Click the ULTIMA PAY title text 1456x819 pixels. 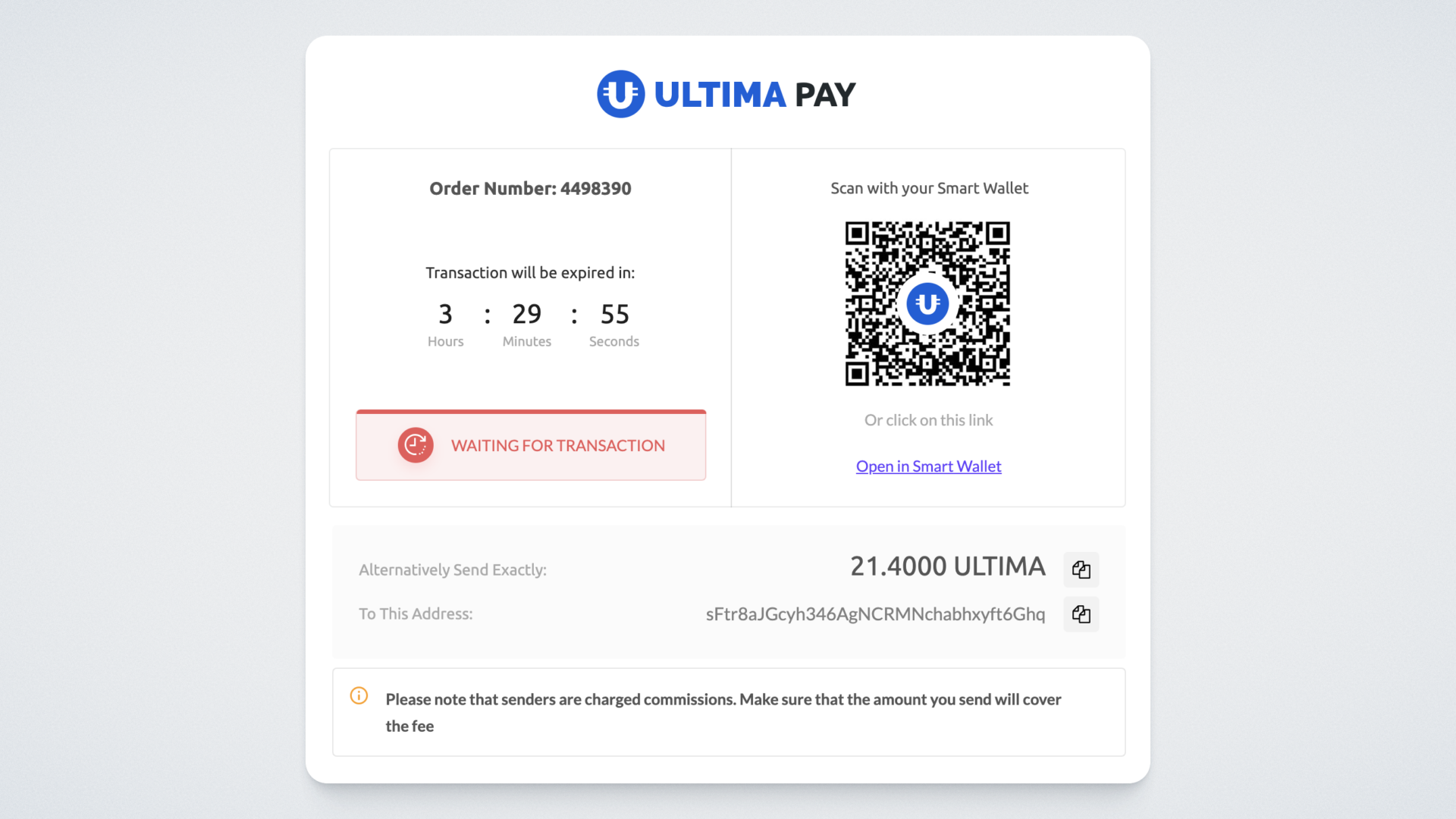point(755,95)
